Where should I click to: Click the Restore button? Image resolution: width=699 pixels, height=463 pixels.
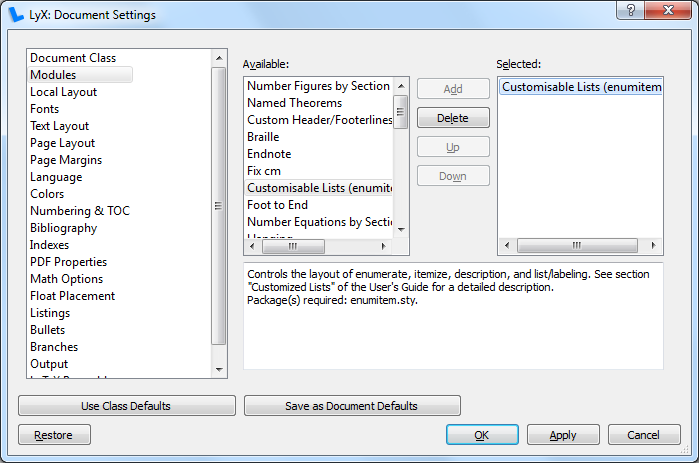coord(54,435)
